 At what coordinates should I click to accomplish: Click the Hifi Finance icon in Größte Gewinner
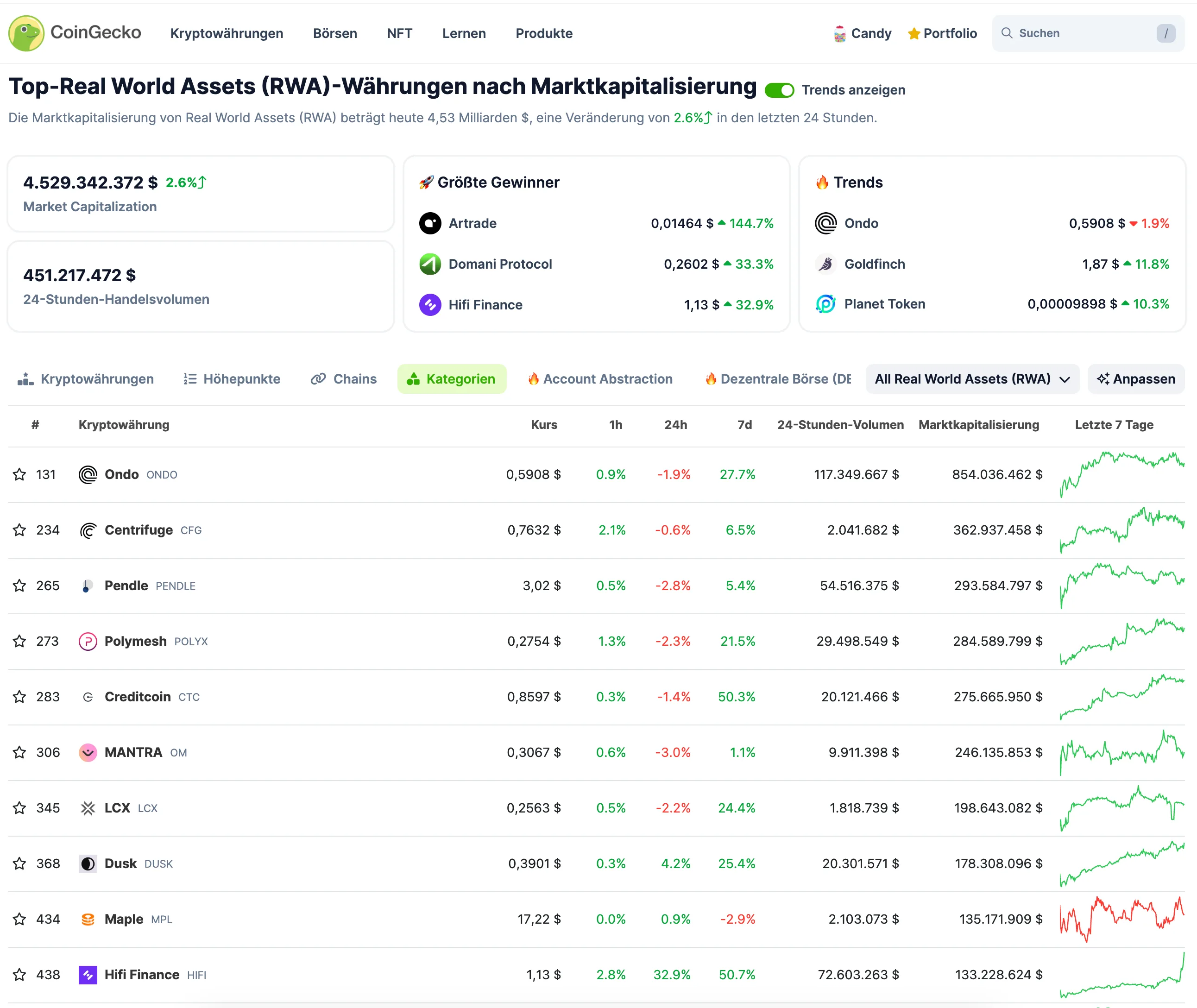pyautogui.click(x=430, y=304)
